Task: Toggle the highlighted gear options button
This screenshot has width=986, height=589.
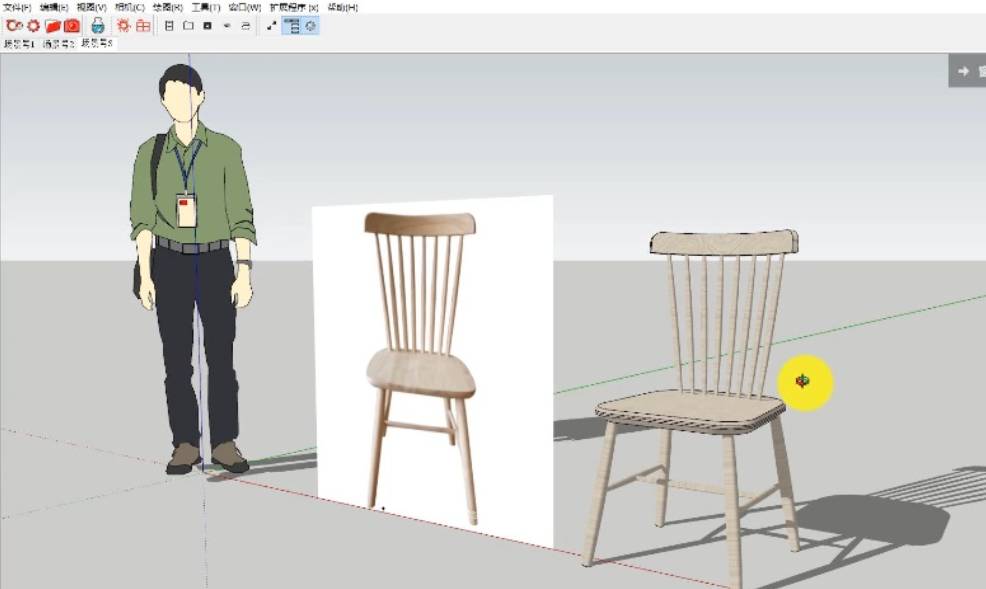Action: (x=311, y=26)
